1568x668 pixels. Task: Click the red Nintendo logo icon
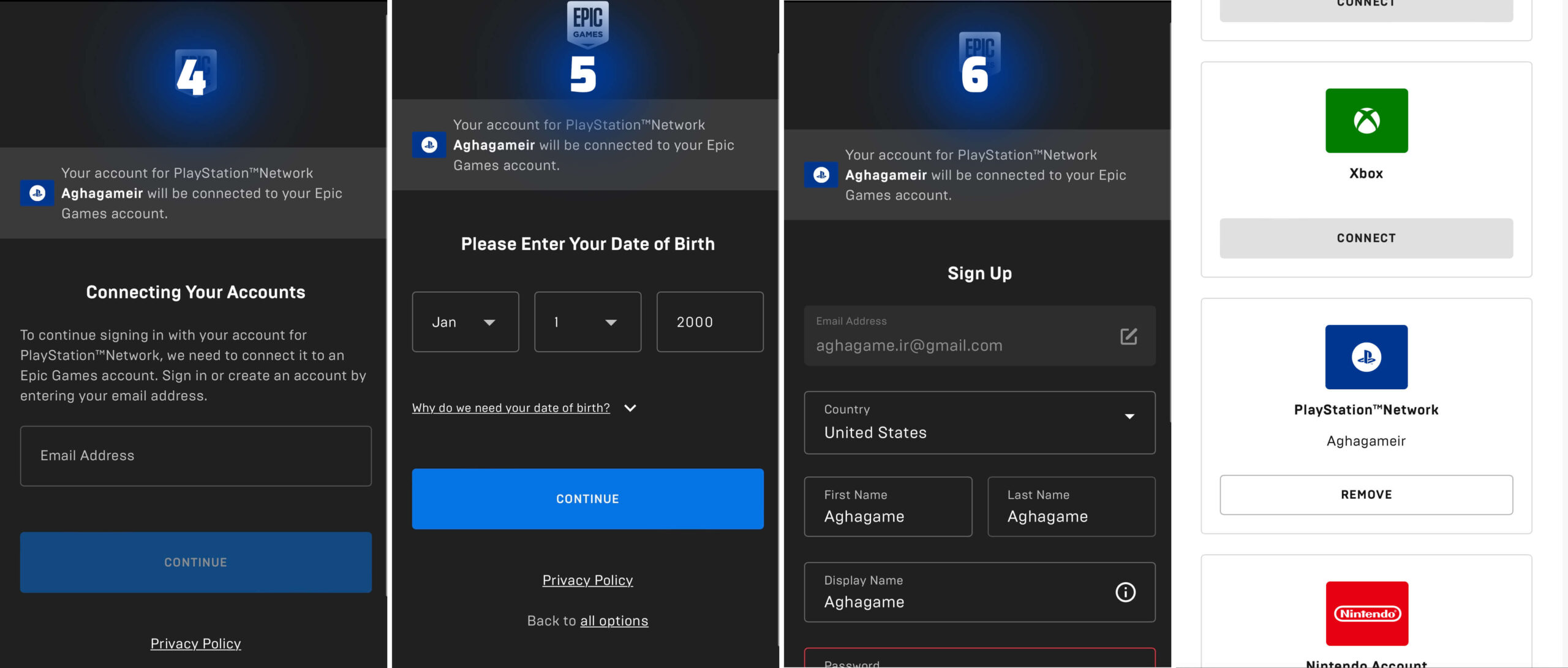[1366, 613]
